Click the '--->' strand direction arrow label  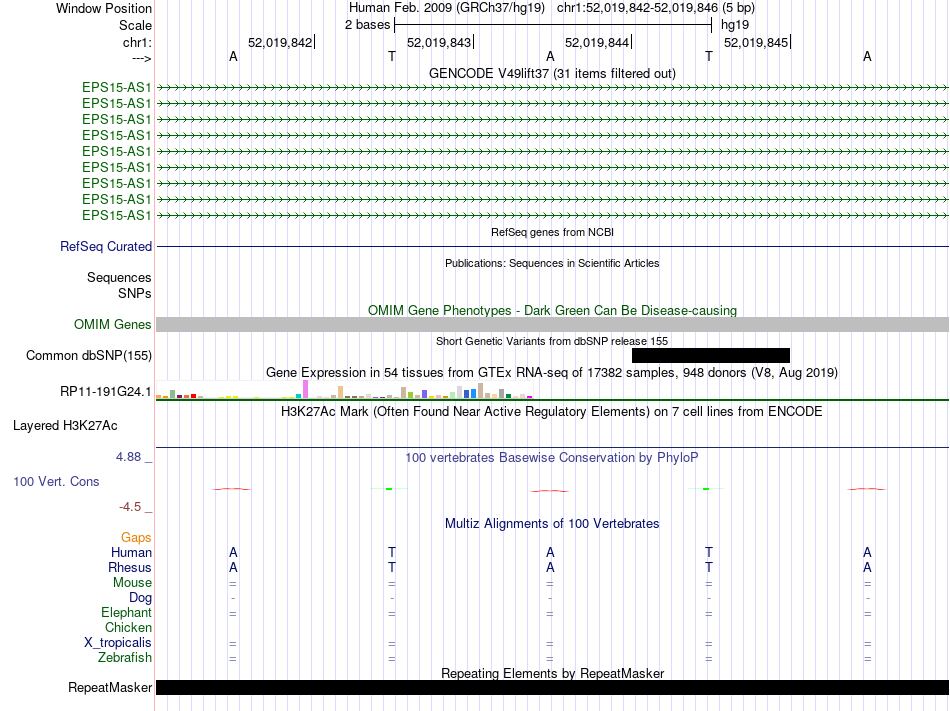pos(141,58)
